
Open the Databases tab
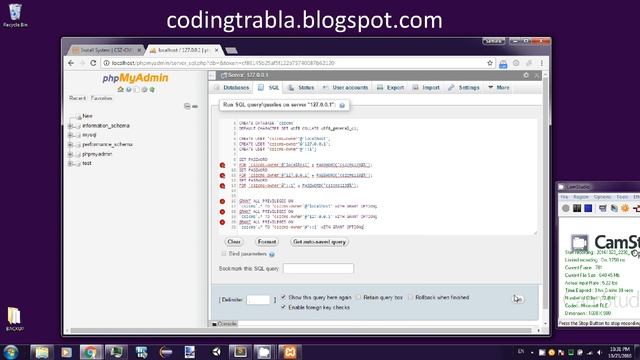point(231,87)
